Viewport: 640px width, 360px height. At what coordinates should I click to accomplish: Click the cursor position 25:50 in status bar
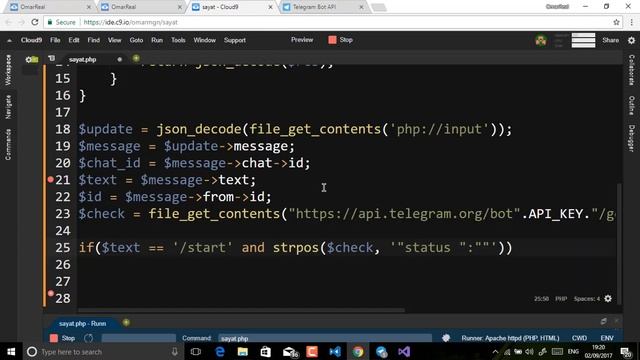point(542,299)
